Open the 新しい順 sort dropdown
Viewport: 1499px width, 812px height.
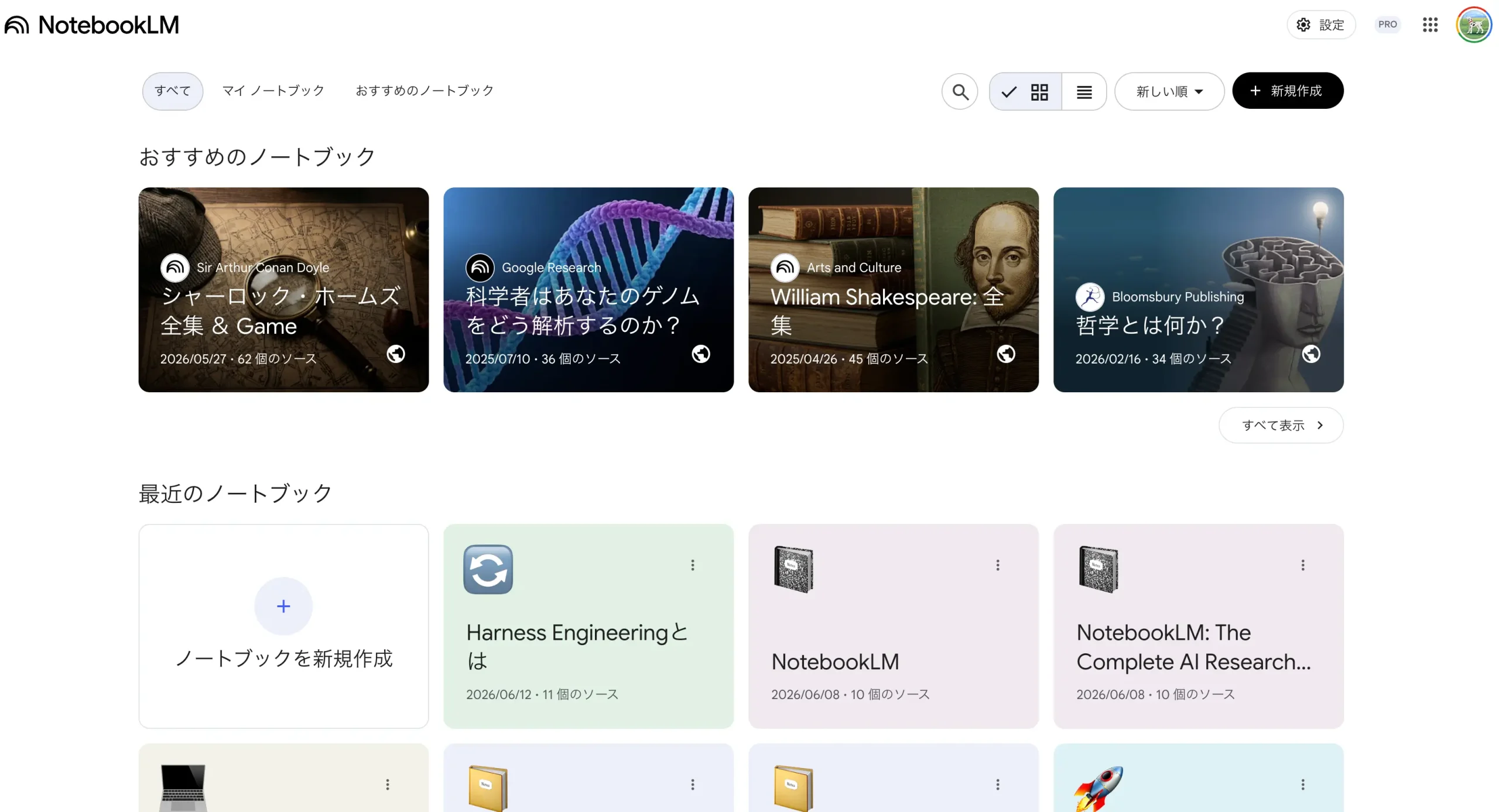pyautogui.click(x=1169, y=91)
